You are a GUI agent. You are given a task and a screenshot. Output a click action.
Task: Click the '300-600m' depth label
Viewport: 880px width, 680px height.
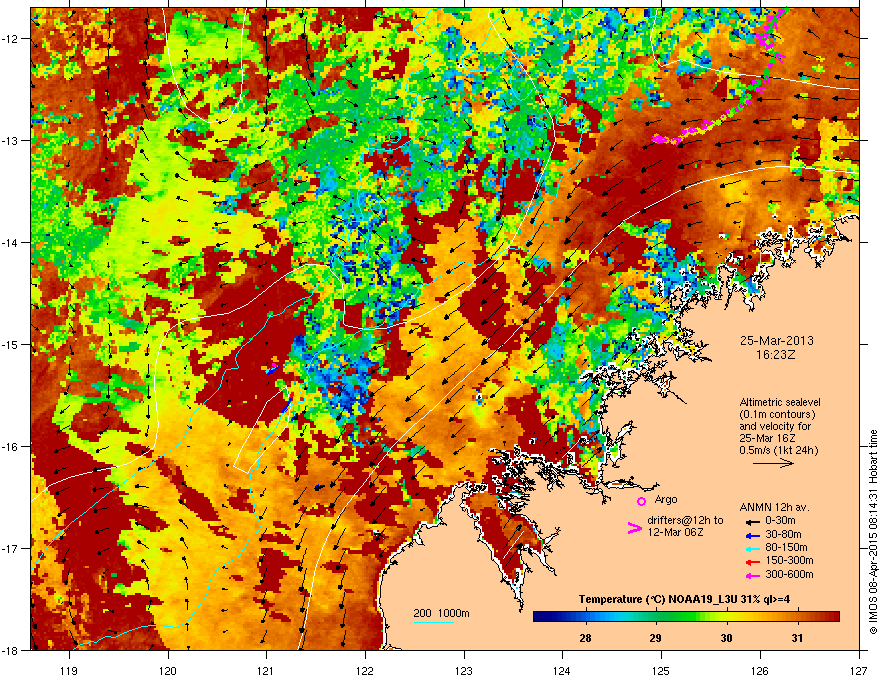pyautogui.click(x=789, y=575)
